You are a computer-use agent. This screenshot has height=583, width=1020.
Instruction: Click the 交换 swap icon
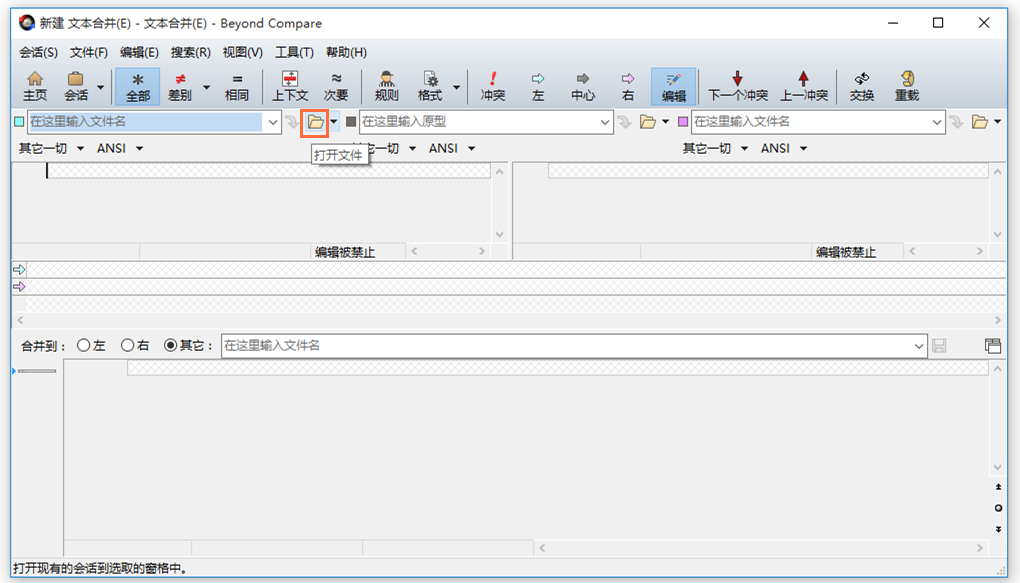(861, 86)
